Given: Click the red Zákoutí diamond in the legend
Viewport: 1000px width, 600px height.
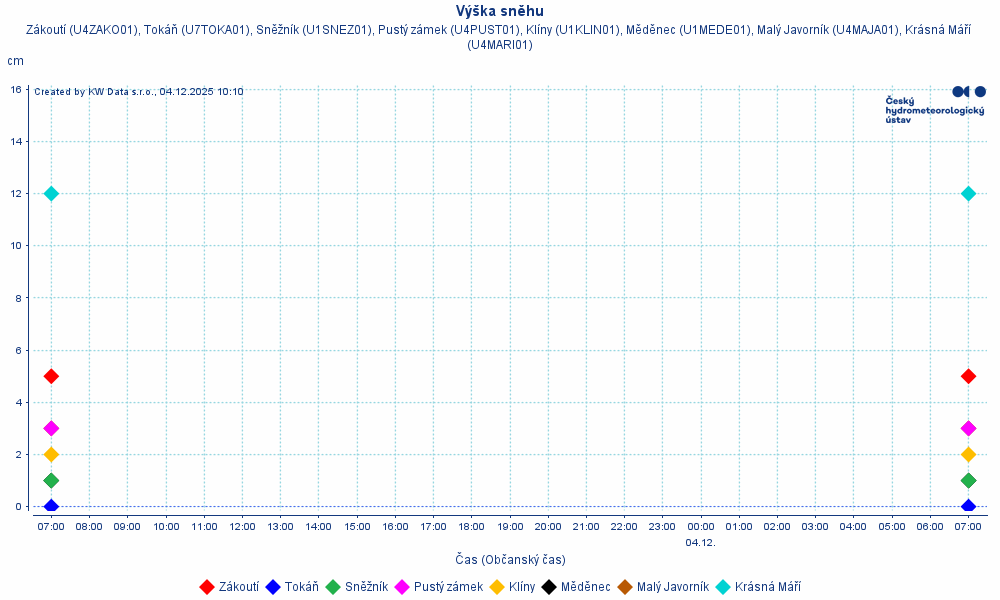Looking at the screenshot, I should coord(207,587).
